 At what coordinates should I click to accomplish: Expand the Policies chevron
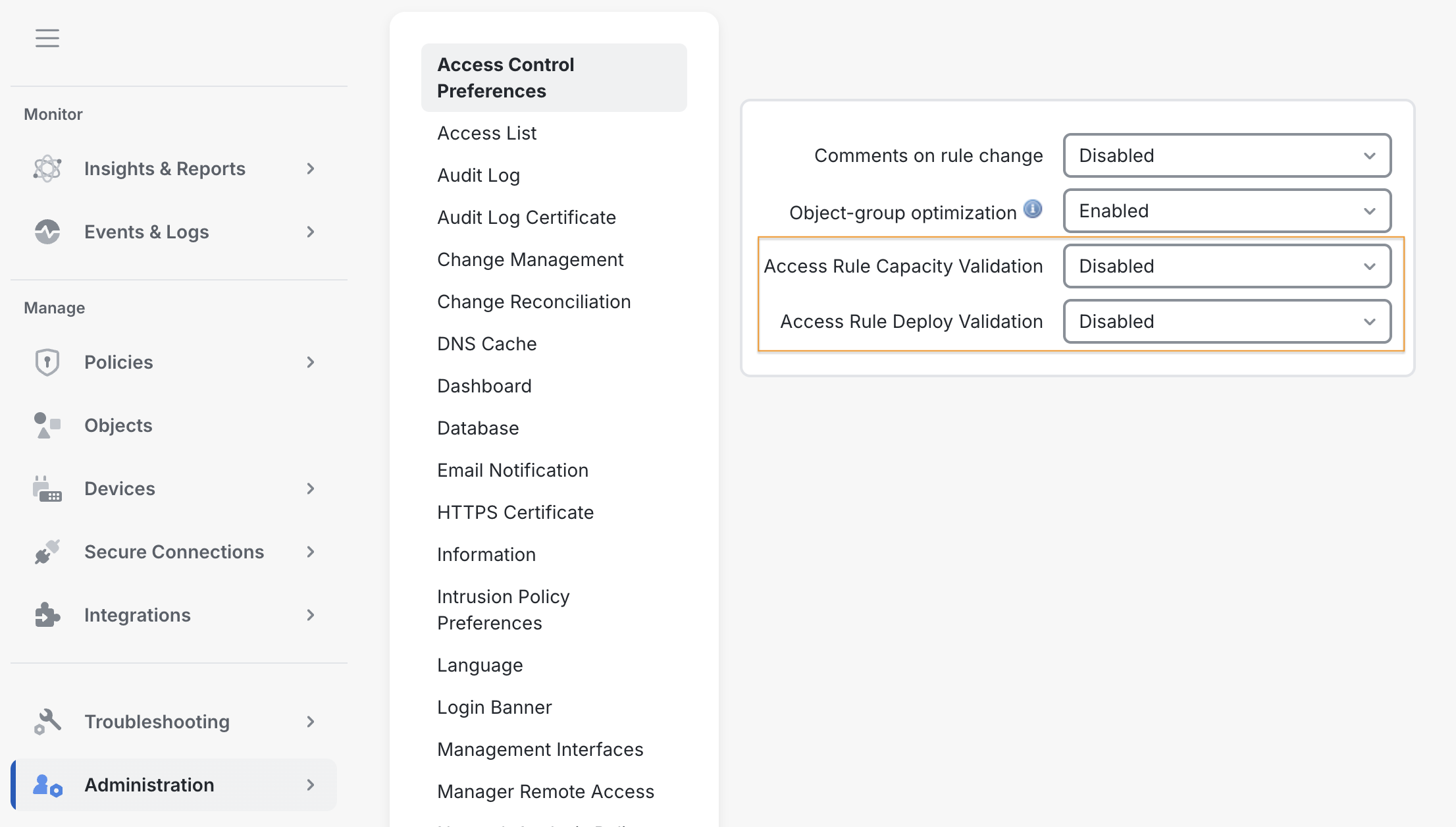point(311,362)
